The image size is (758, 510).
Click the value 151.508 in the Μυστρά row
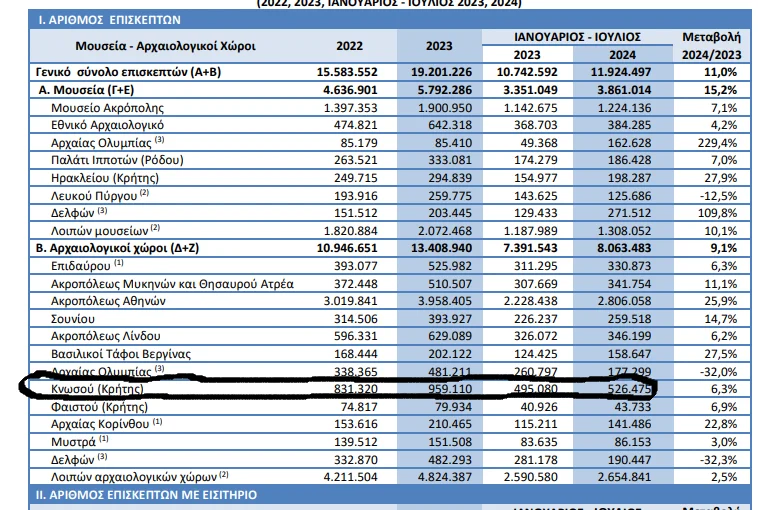(450, 442)
